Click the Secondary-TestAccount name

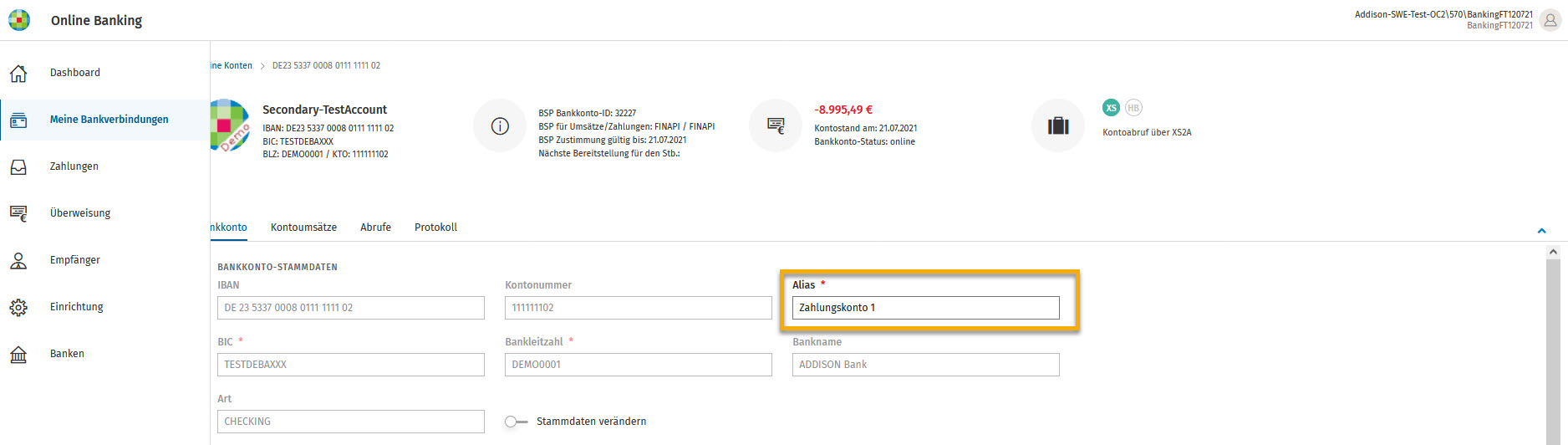[325, 110]
